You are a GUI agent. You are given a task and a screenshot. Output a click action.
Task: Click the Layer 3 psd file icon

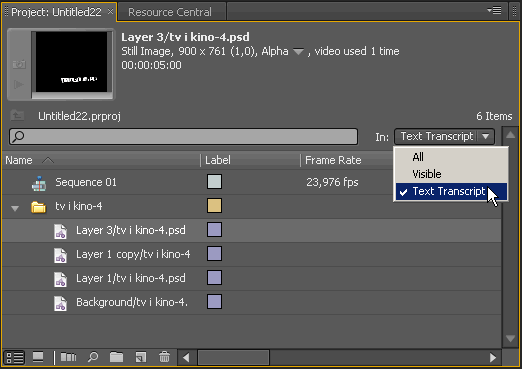[x=60, y=231]
